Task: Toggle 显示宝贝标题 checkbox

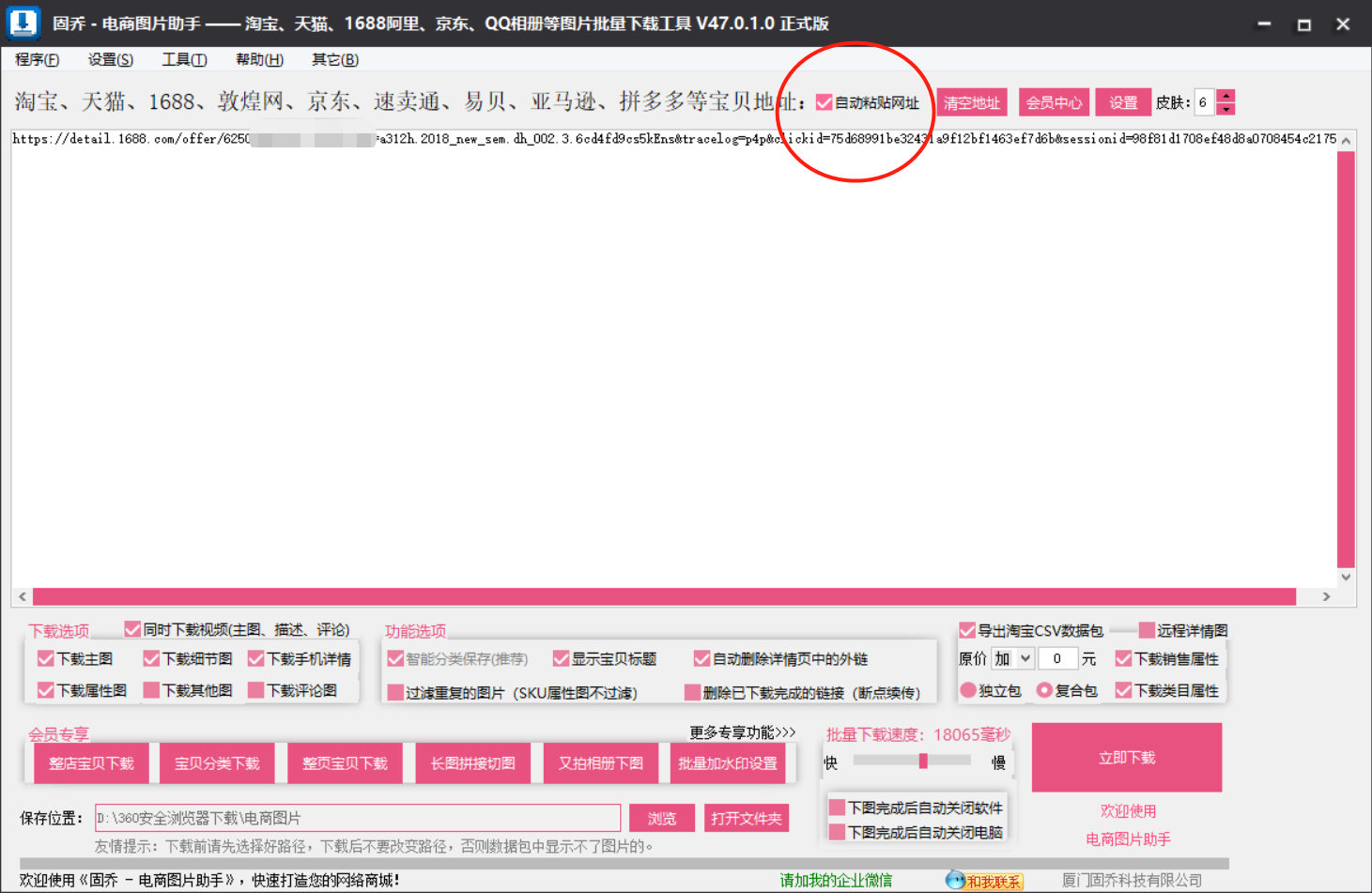Action: [x=561, y=659]
